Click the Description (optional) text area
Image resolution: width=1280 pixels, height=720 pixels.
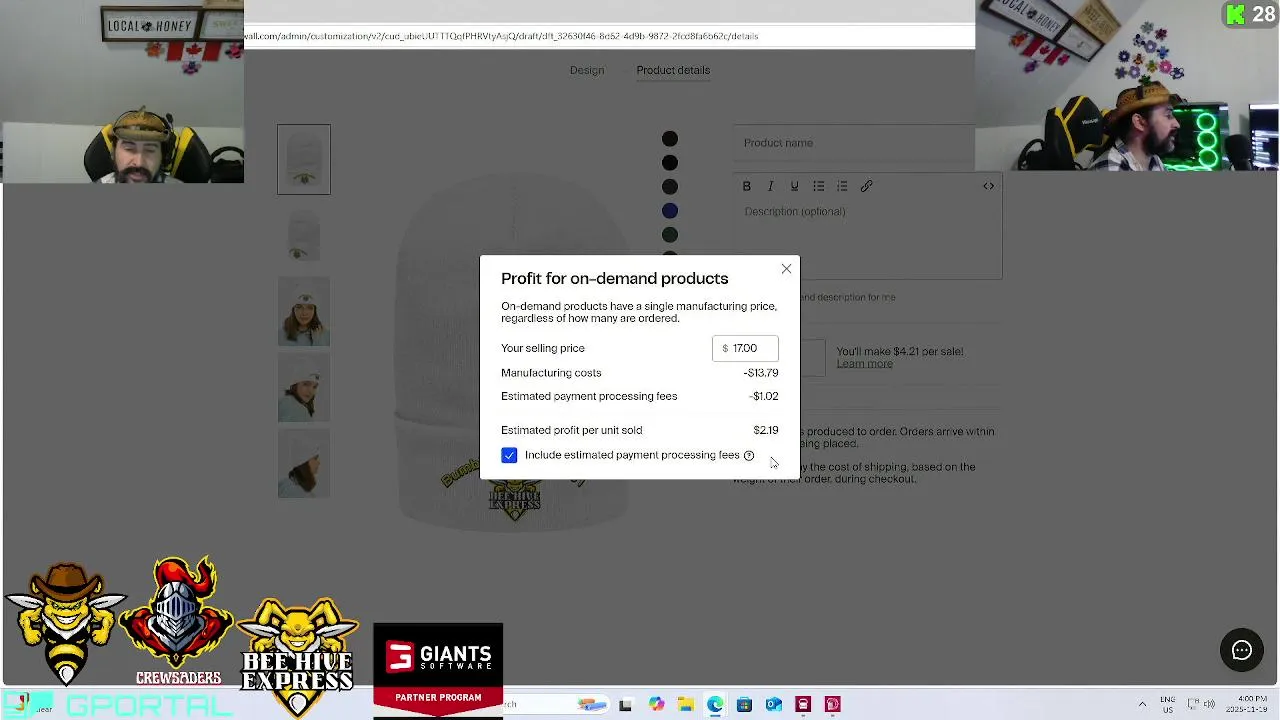pyautogui.click(x=868, y=240)
